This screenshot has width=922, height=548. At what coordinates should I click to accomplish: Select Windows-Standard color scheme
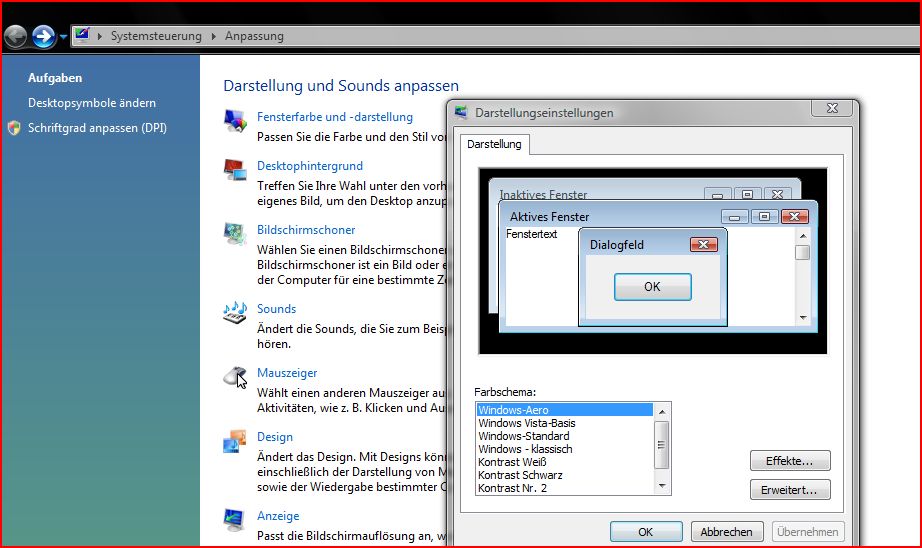[x=564, y=436]
